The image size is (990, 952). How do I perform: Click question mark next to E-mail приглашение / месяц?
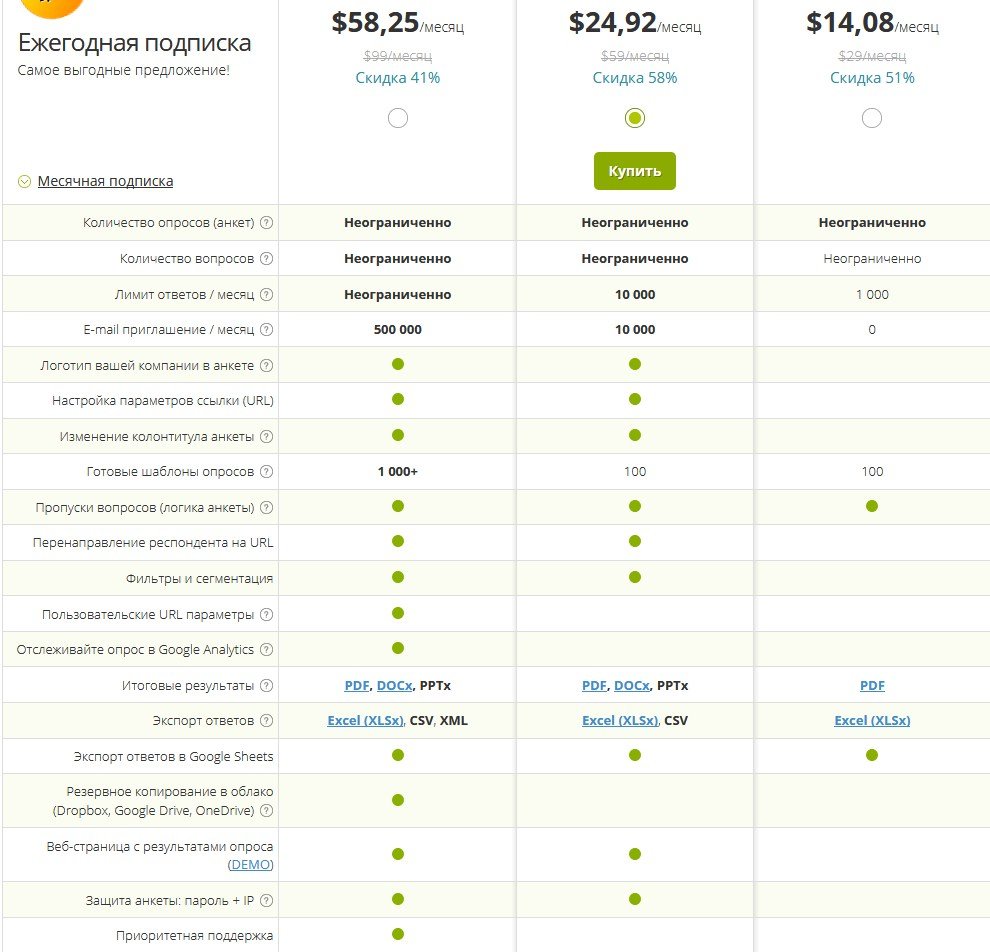coord(267,329)
